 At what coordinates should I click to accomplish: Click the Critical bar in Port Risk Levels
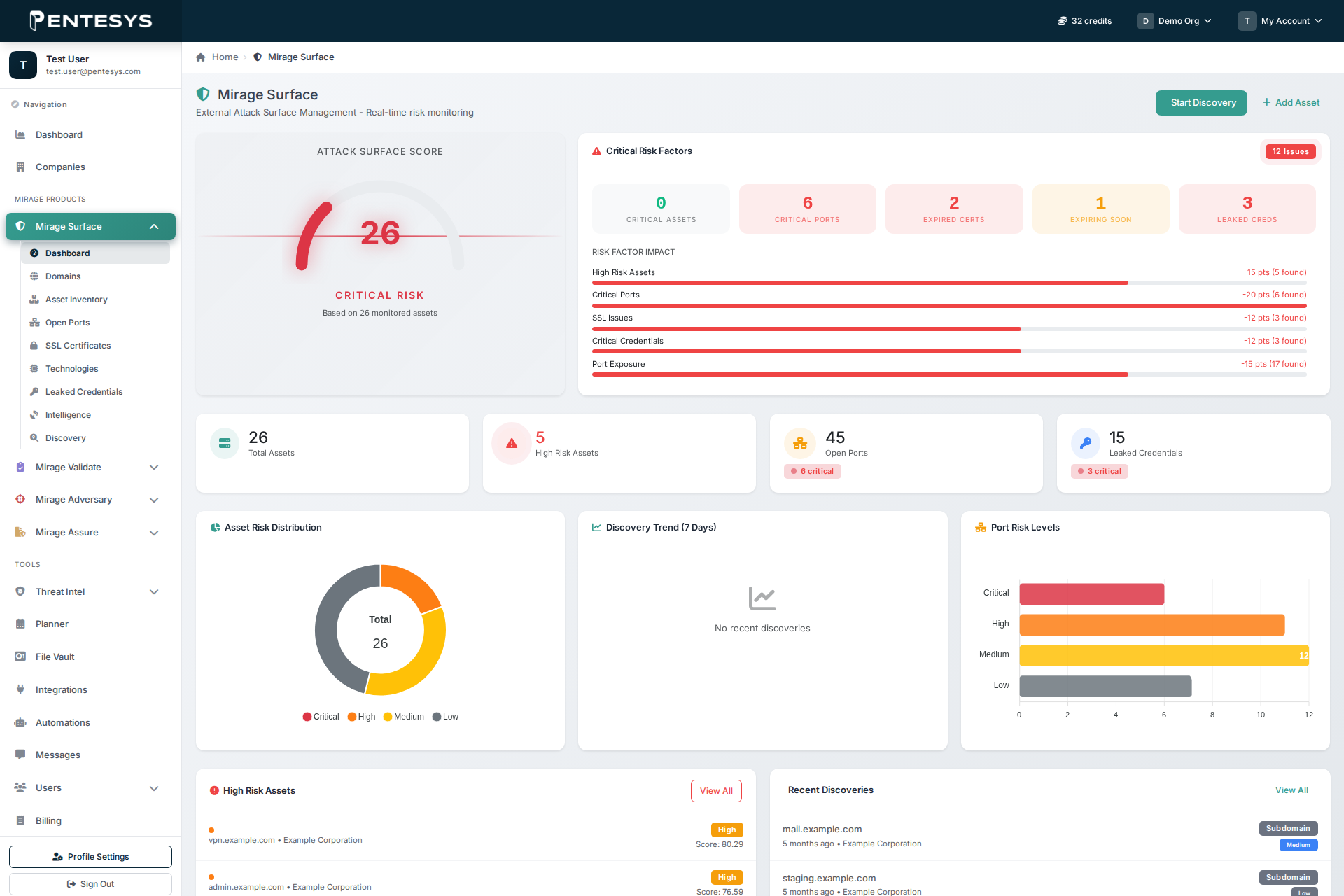coord(1092,594)
